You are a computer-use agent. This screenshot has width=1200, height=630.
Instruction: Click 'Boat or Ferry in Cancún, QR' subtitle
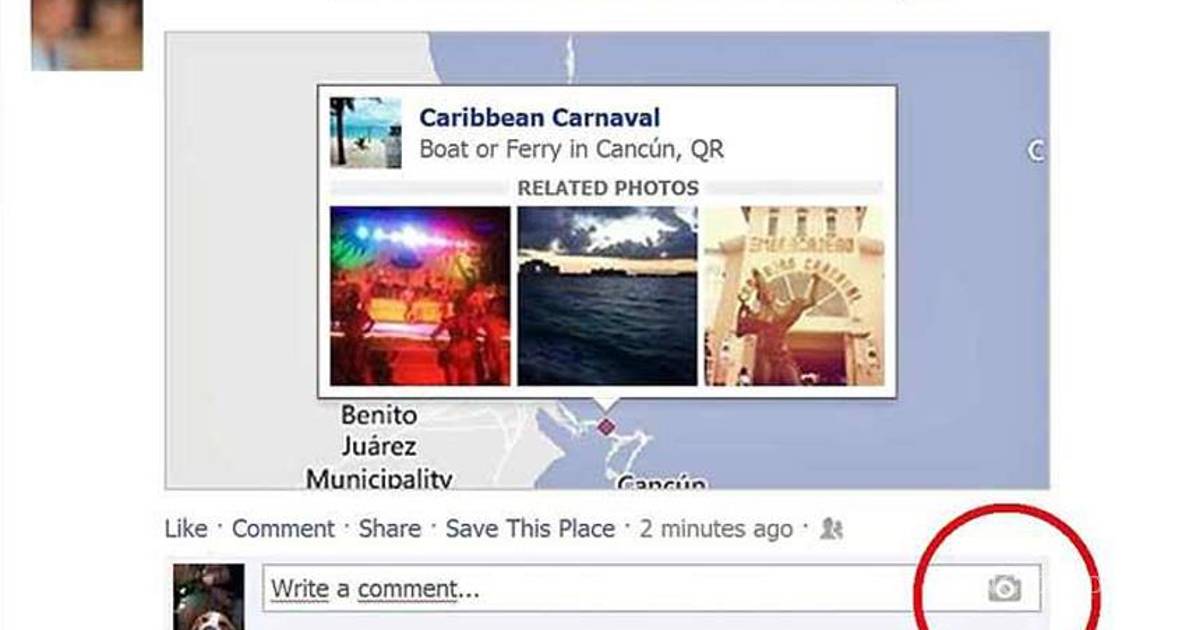pyautogui.click(x=571, y=150)
